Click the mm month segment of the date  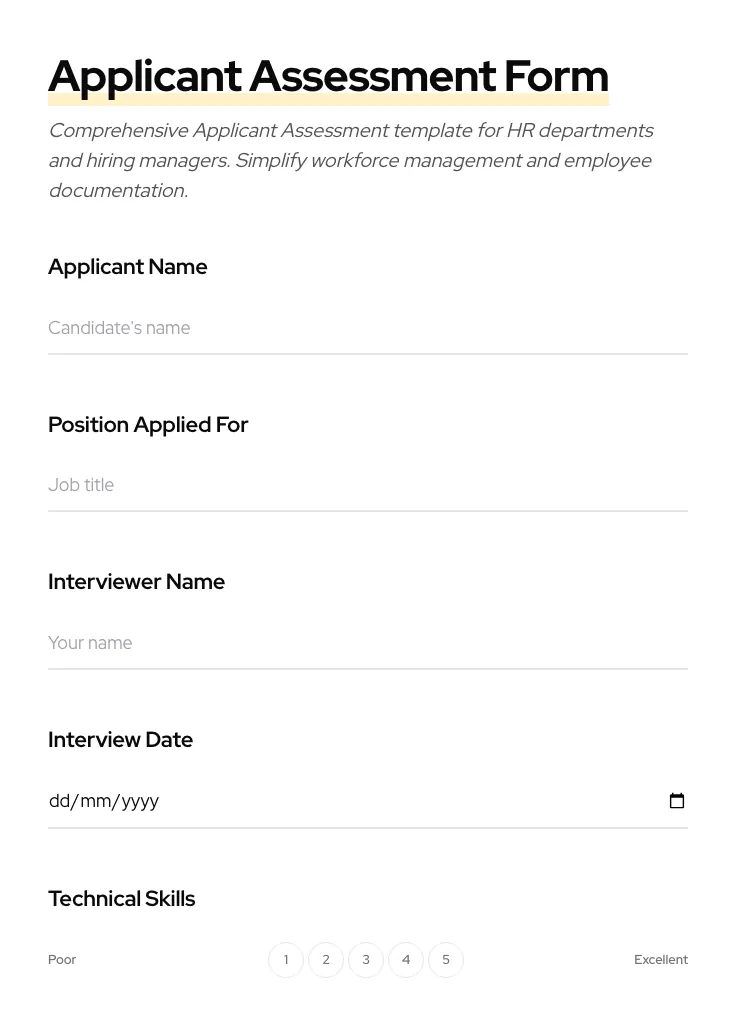(96, 800)
